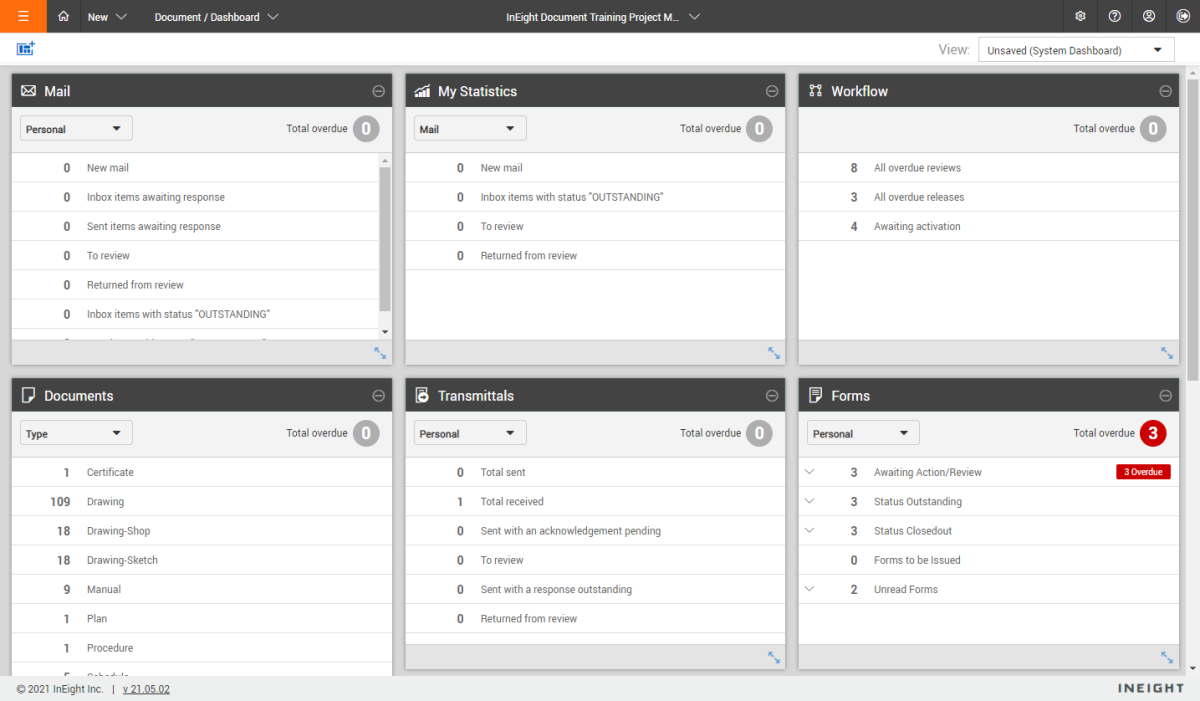The height and width of the screenshot is (701, 1200).
Task: Open Forms to be Issued row
Action: pyautogui.click(x=989, y=560)
